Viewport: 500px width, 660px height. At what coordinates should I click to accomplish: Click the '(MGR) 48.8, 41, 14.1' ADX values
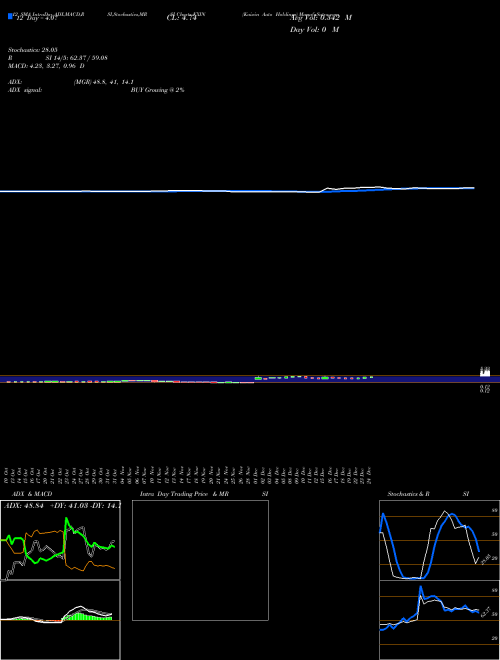pyautogui.click(x=104, y=82)
